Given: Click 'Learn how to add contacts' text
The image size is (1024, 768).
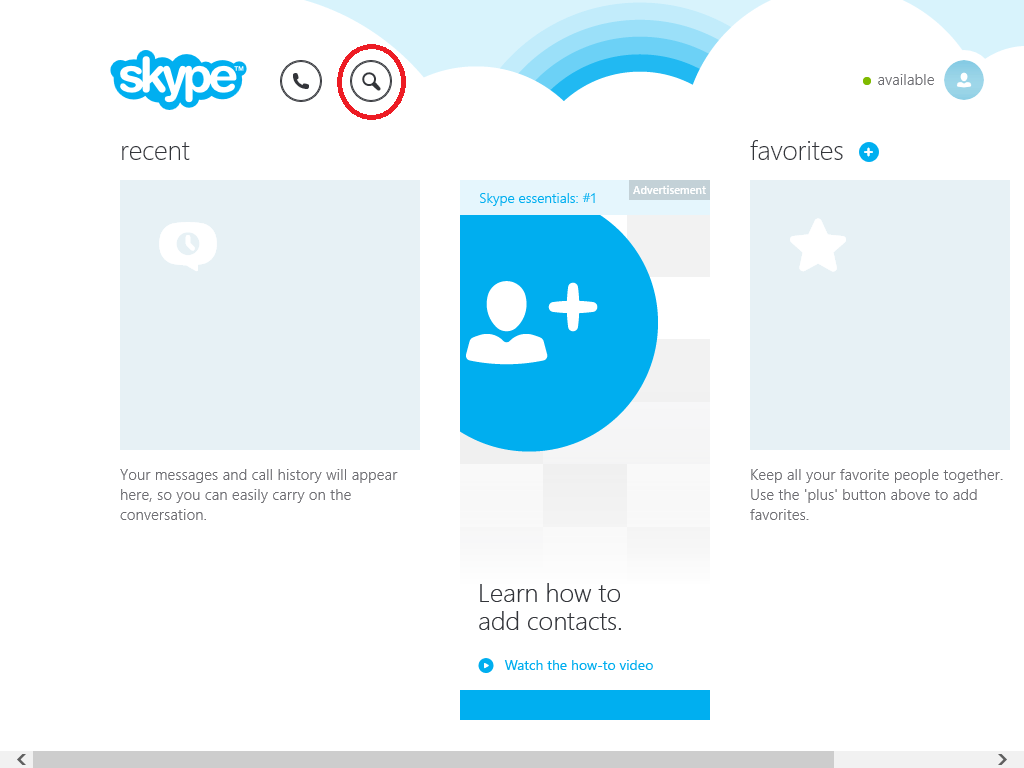Looking at the screenshot, I should coord(550,607).
